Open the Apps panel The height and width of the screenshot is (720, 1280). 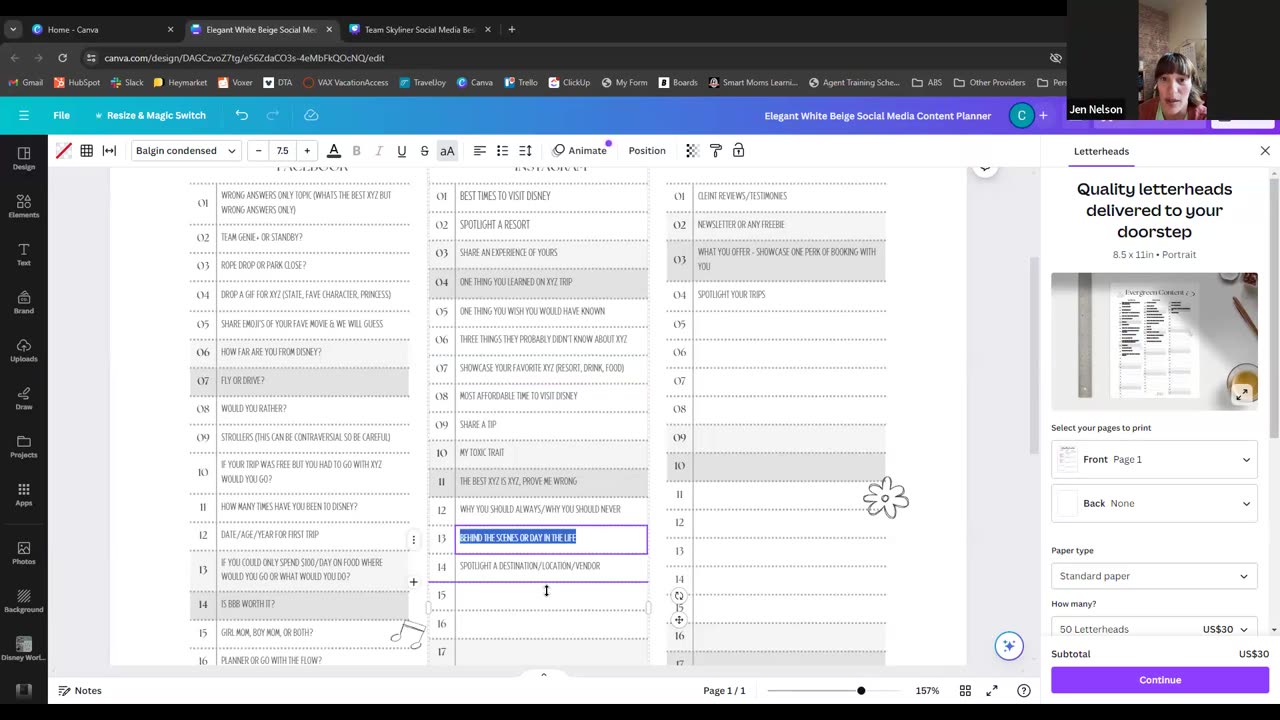click(x=24, y=494)
